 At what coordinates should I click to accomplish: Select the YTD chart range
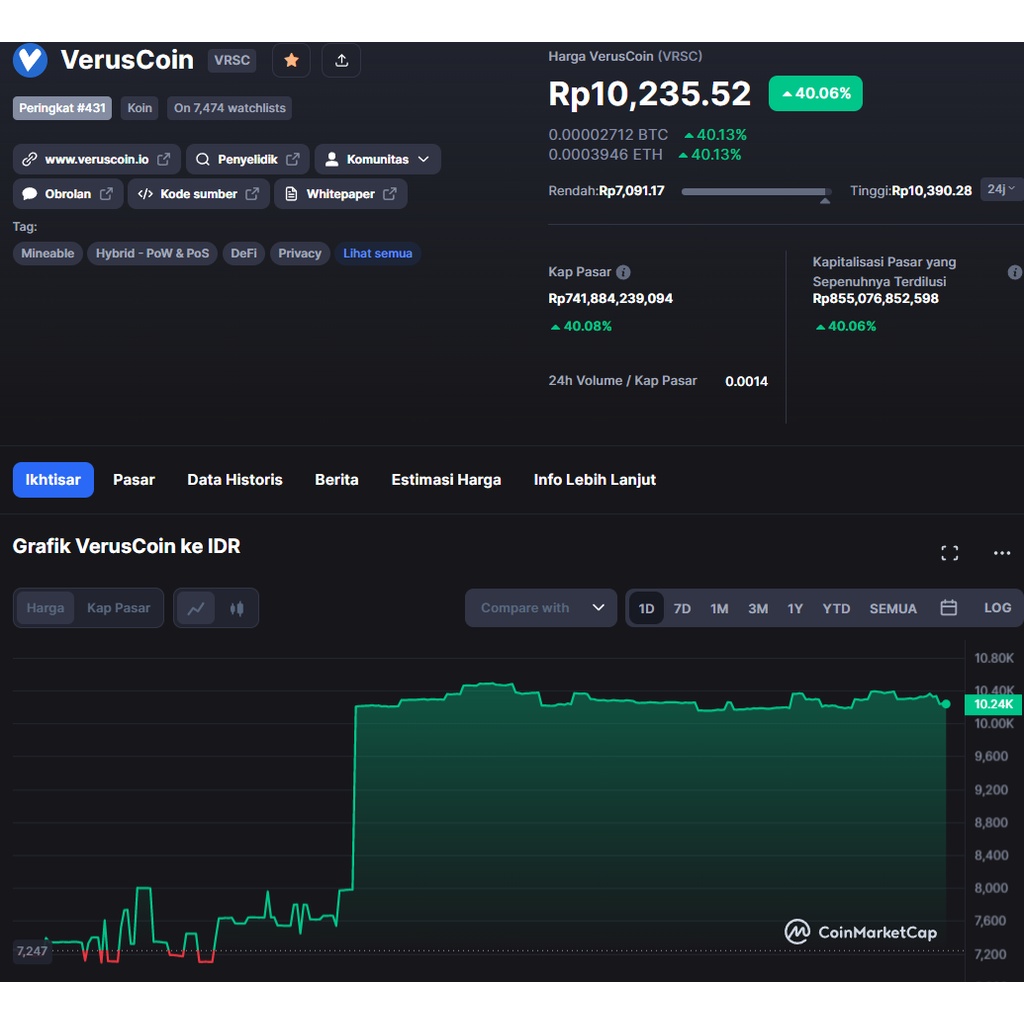pyautogui.click(x=836, y=609)
